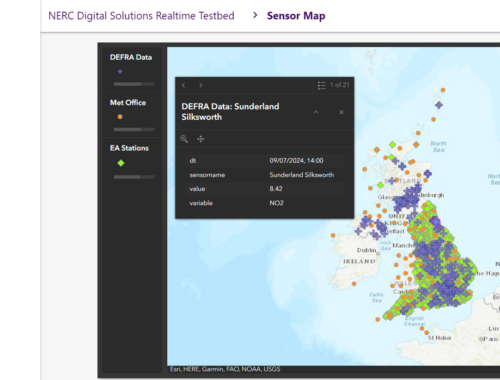Click the Esri, HERE, Garmin attribution text
Viewport: 500px width, 380px height.
click(225, 369)
